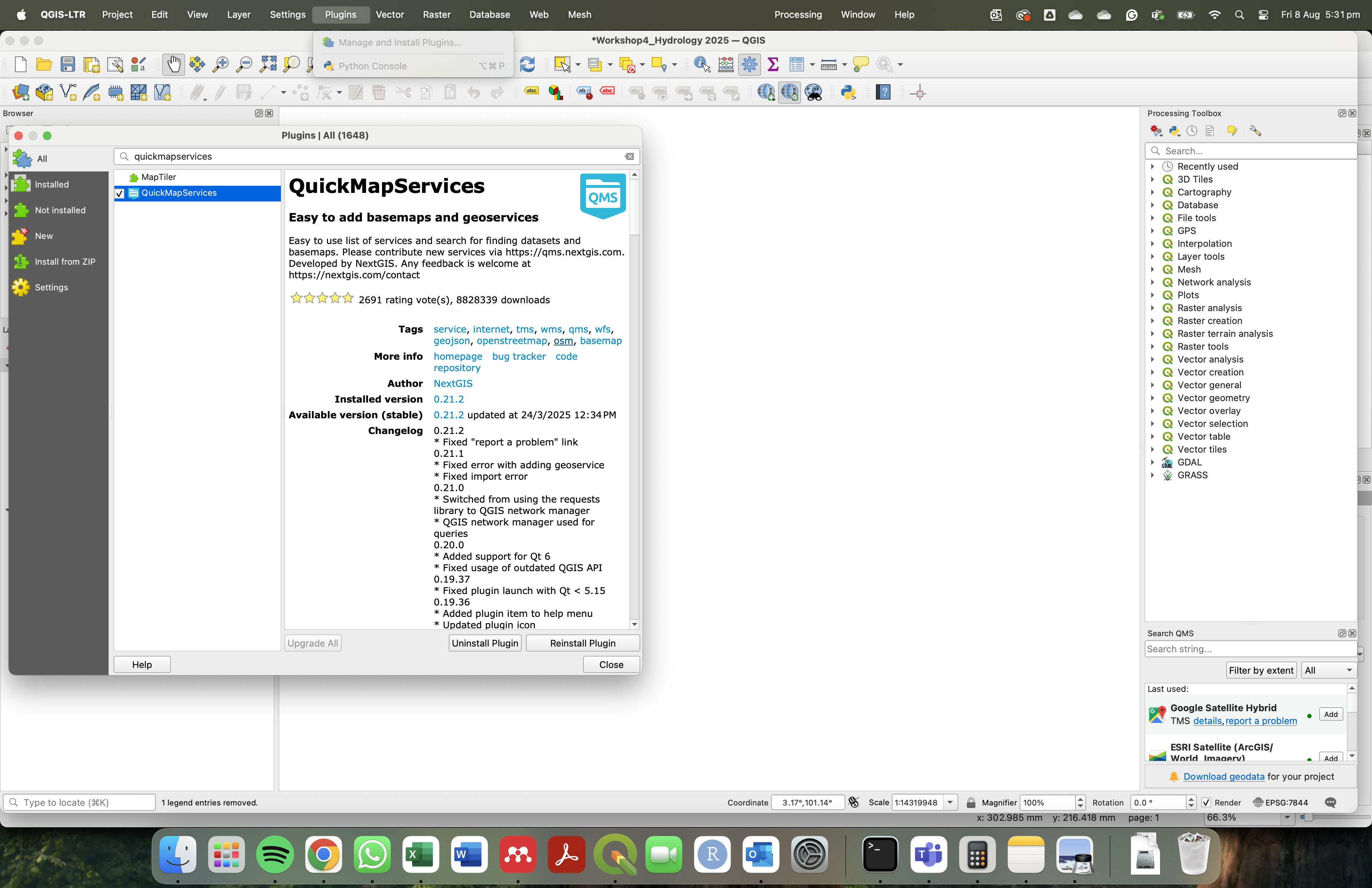
Task: Open the bug tracker link
Action: pos(519,357)
